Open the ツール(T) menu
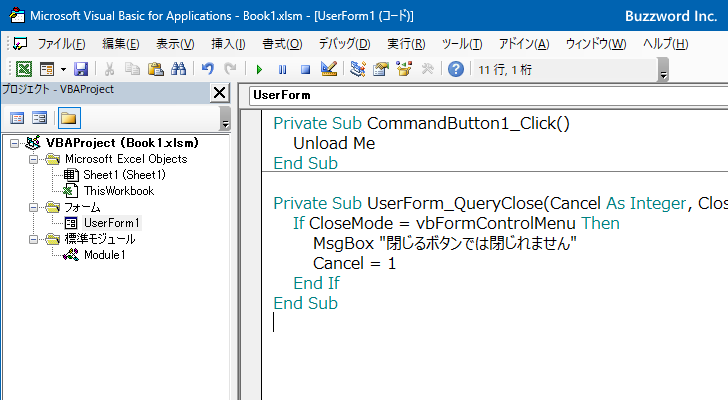 (x=462, y=44)
